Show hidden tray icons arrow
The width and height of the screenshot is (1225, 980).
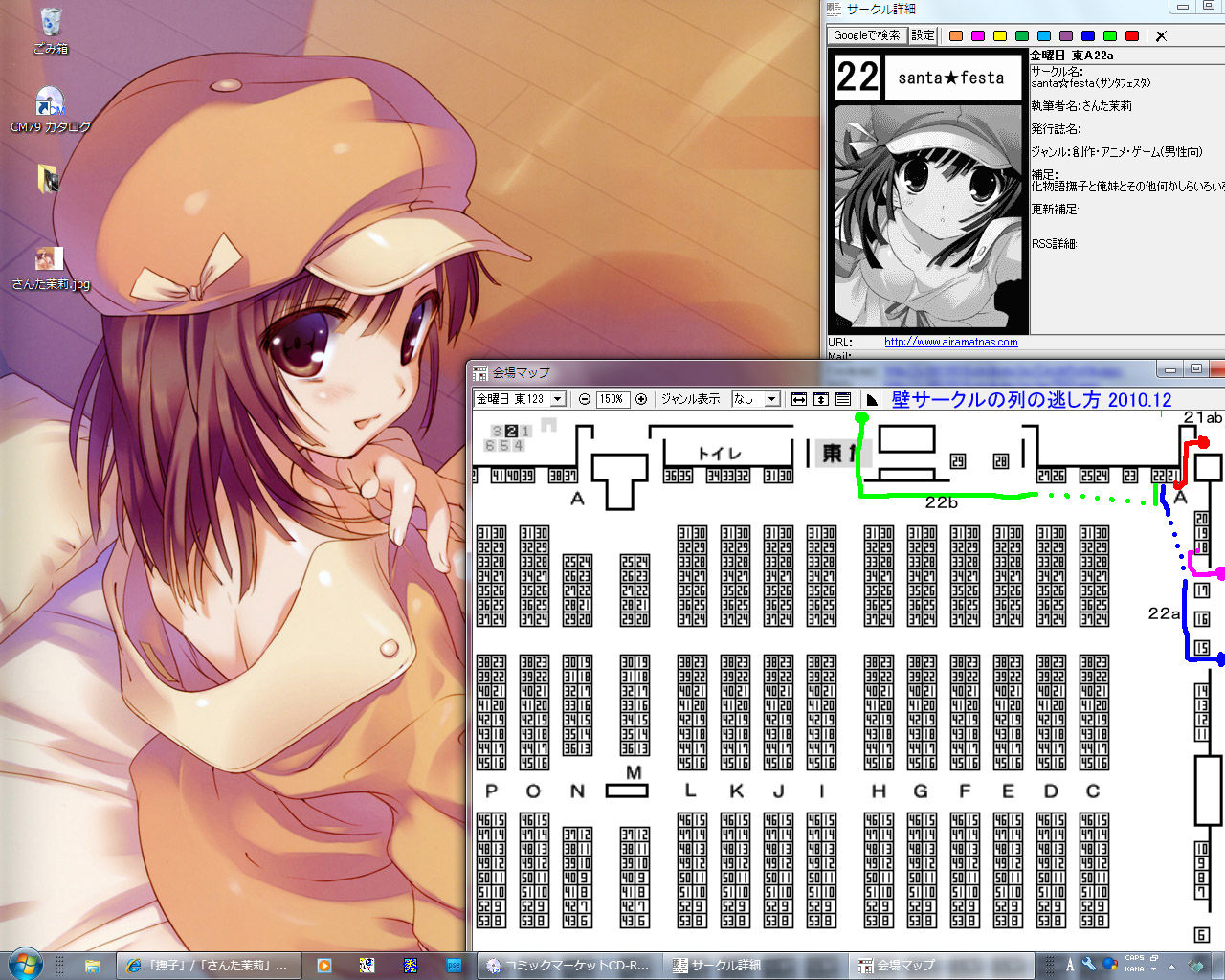[x=1171, y=967]
